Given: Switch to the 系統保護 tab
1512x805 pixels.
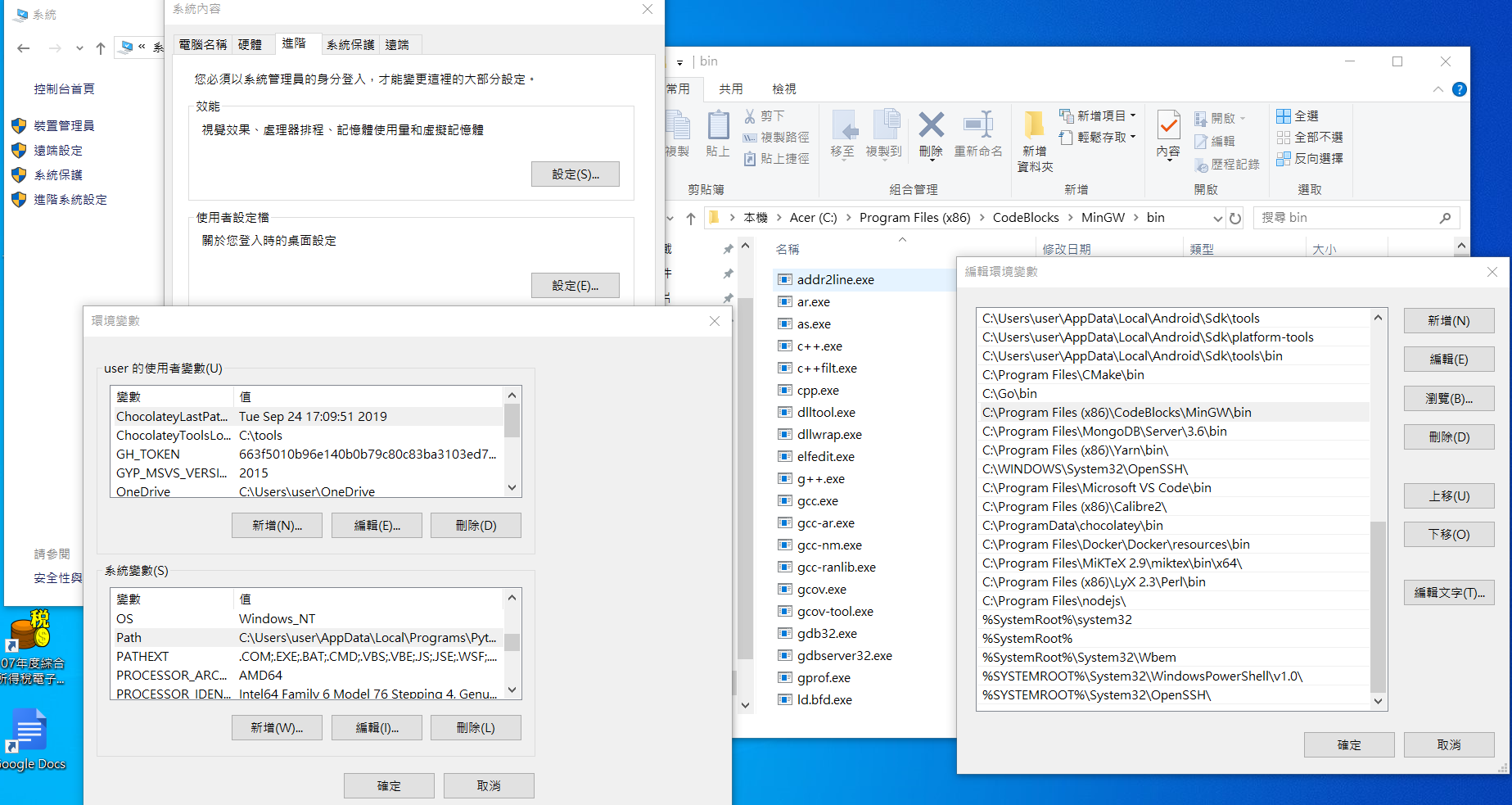Looking at the screenshot, I should (x=350, y=44).
